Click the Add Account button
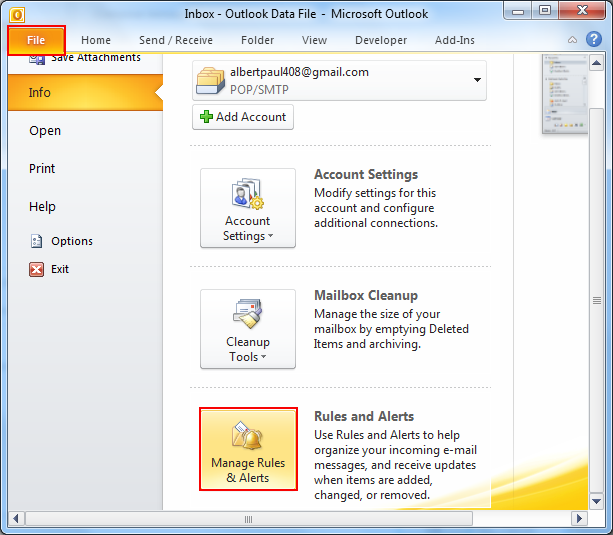The width and height of the screenshot is (613, 535). coord(243,117)
